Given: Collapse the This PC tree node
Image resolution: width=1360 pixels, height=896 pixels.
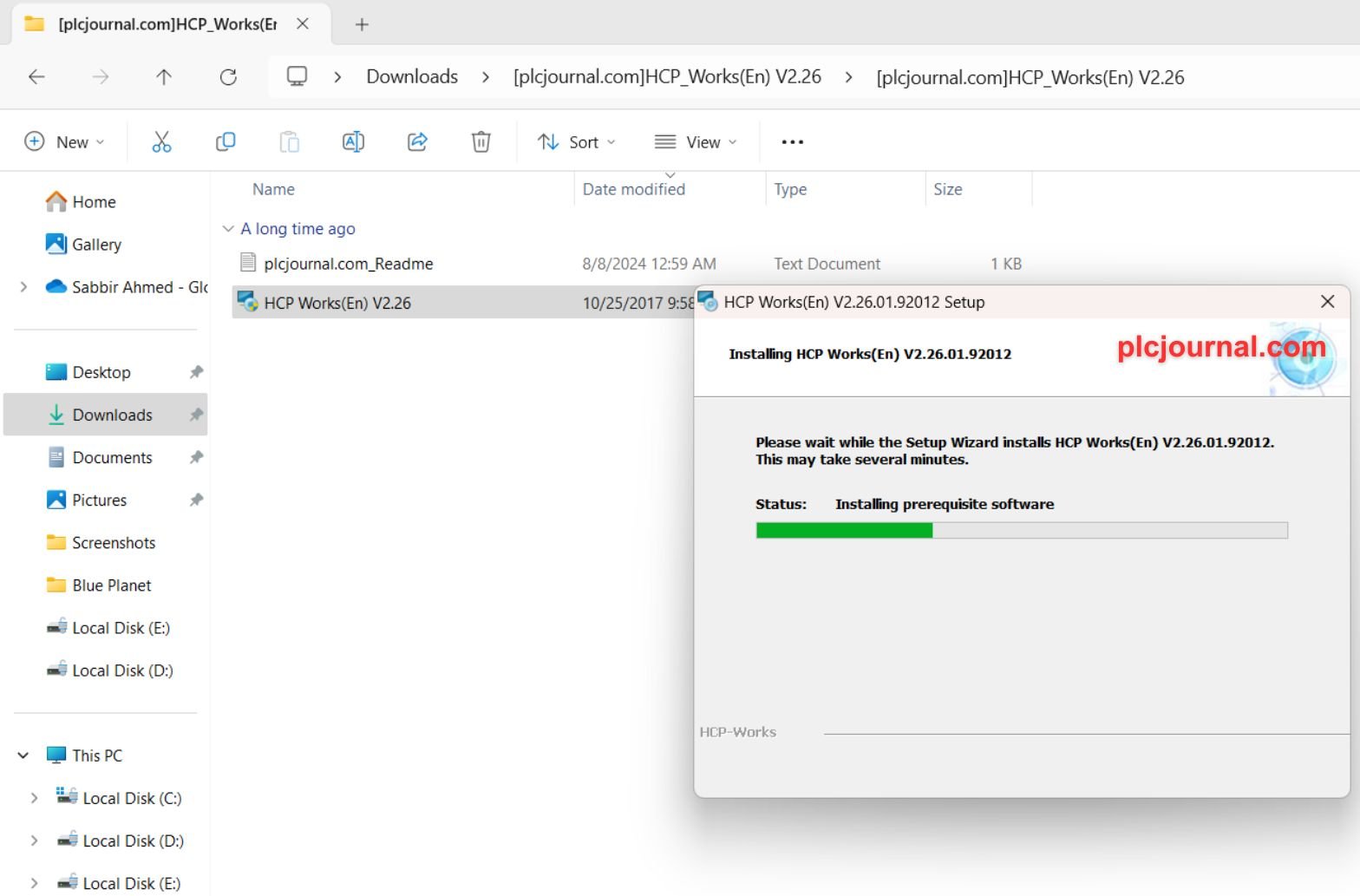Looking at the screenshot, I should (x=23, y=755).
